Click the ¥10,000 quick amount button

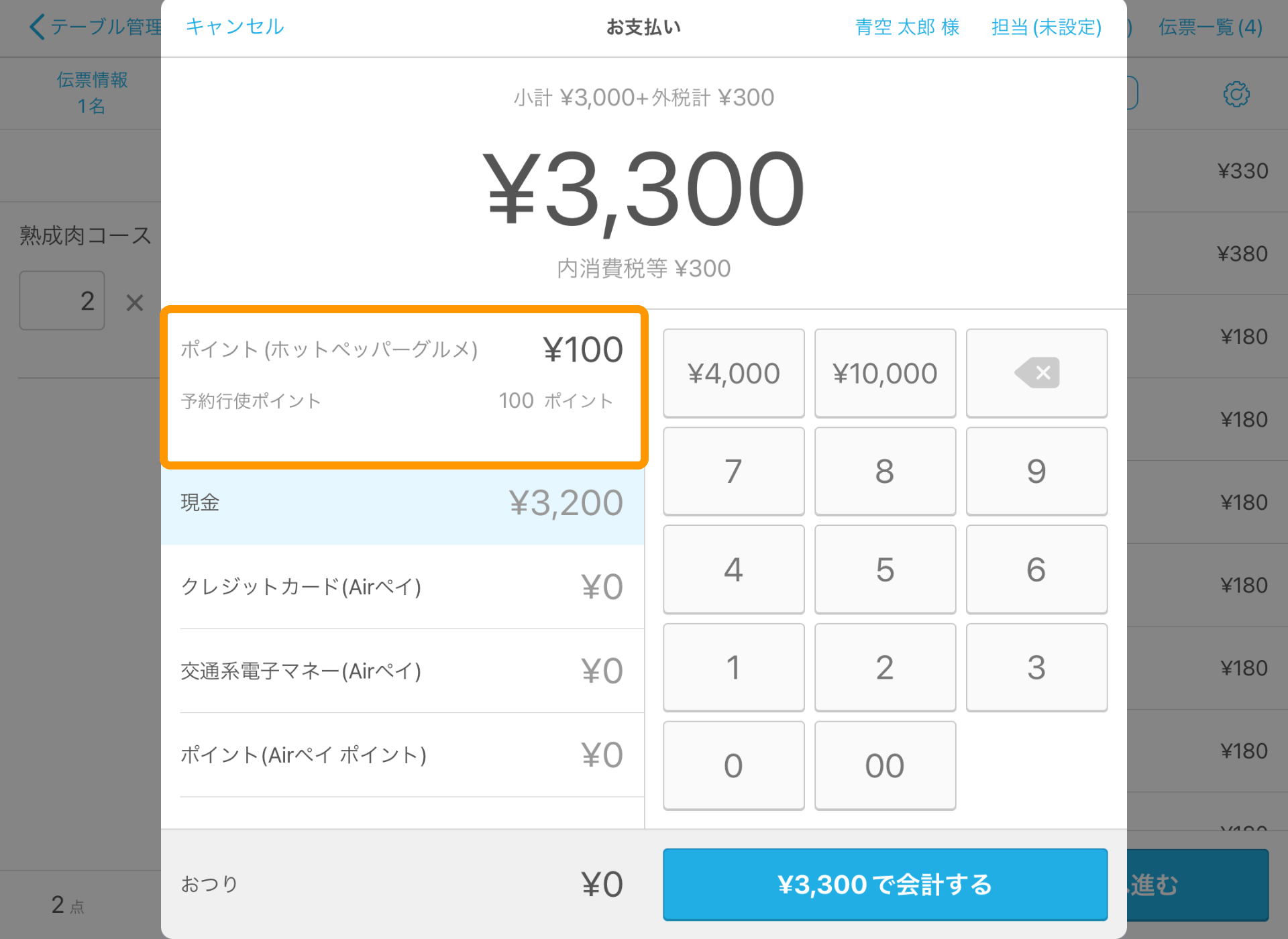[883, 372]
